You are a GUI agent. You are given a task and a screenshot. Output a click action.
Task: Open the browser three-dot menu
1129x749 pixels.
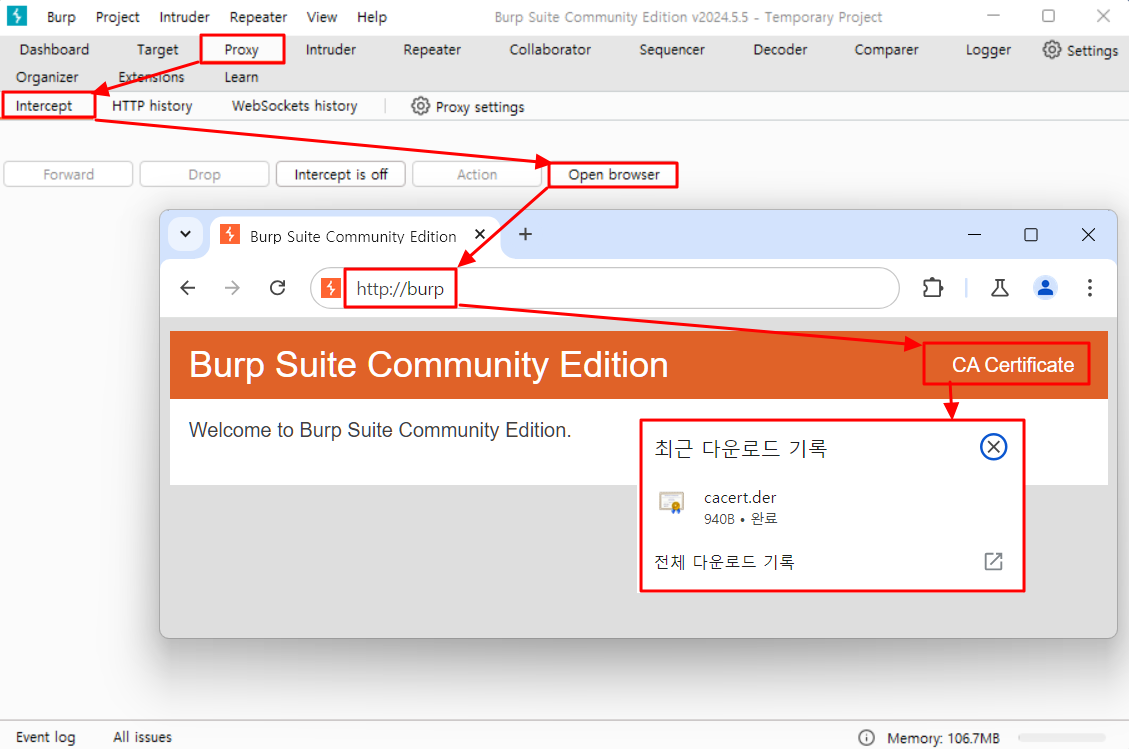pyautogui.click(x=1089, y=288)
